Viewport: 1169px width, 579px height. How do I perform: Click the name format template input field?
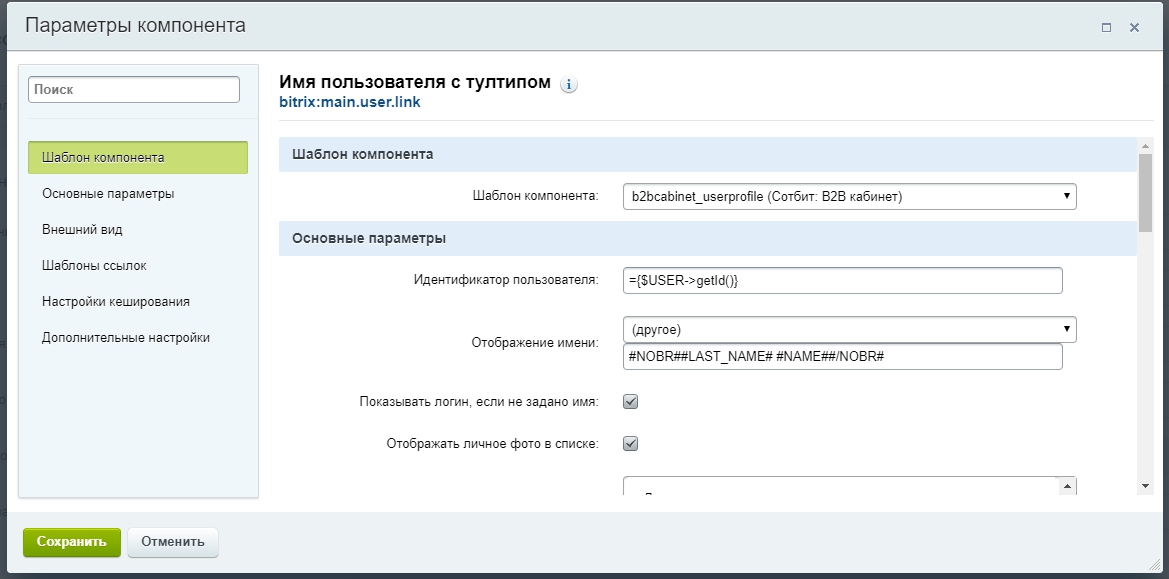coord(842,356)
